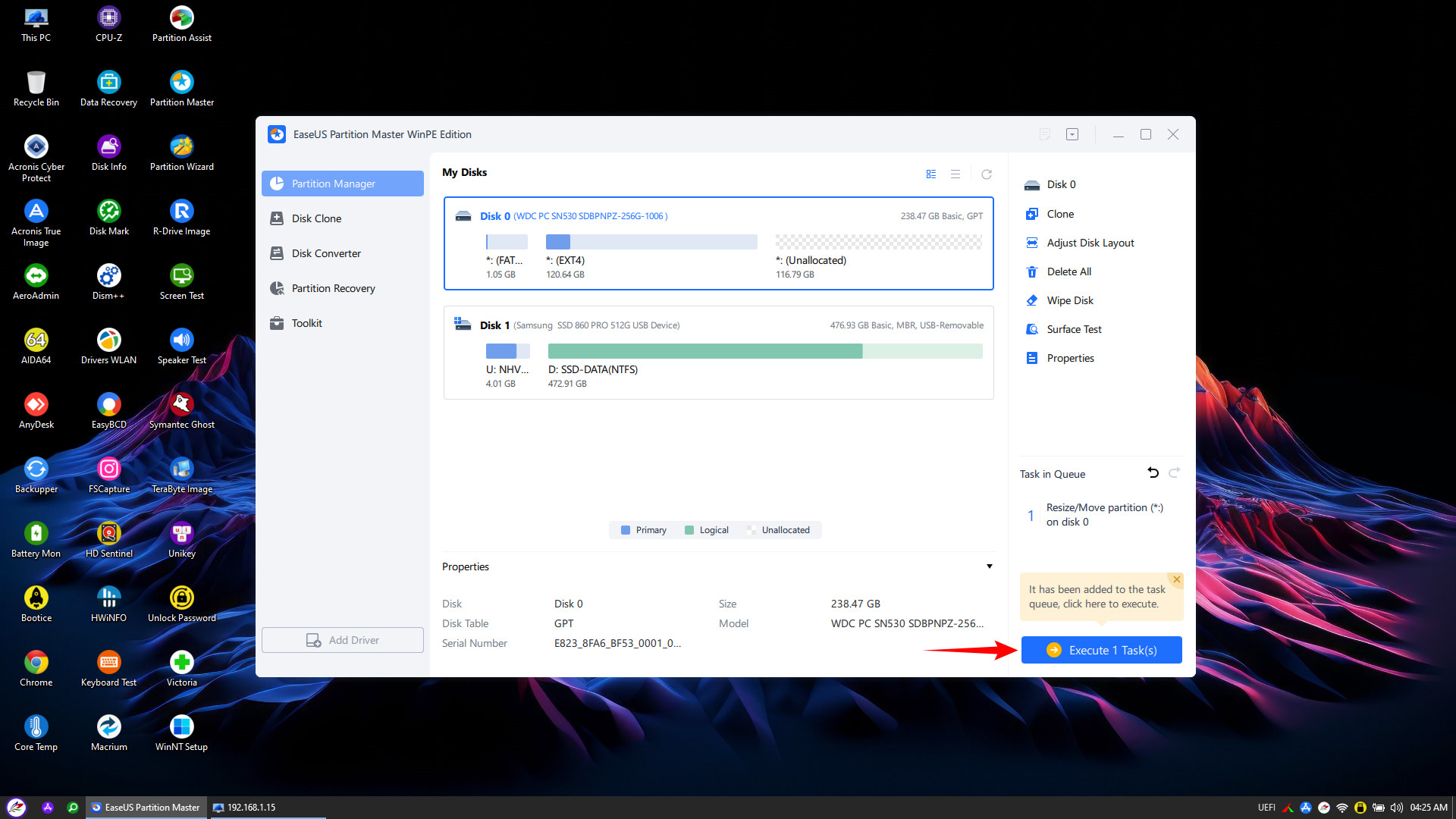Open the title bar dropdown menu icon

[1072, 134]
